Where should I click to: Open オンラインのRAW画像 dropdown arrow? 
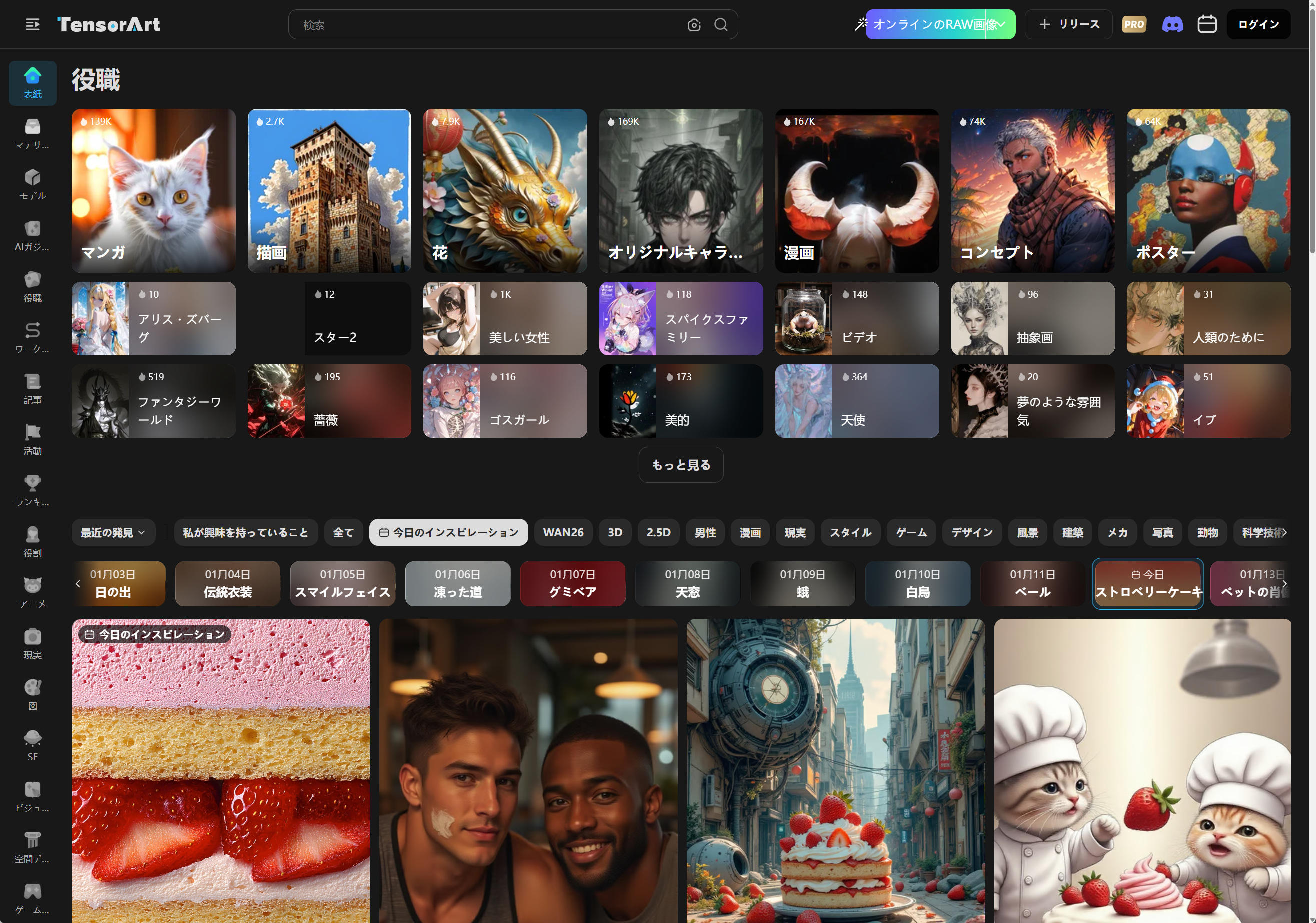(x=1001, y=24)
